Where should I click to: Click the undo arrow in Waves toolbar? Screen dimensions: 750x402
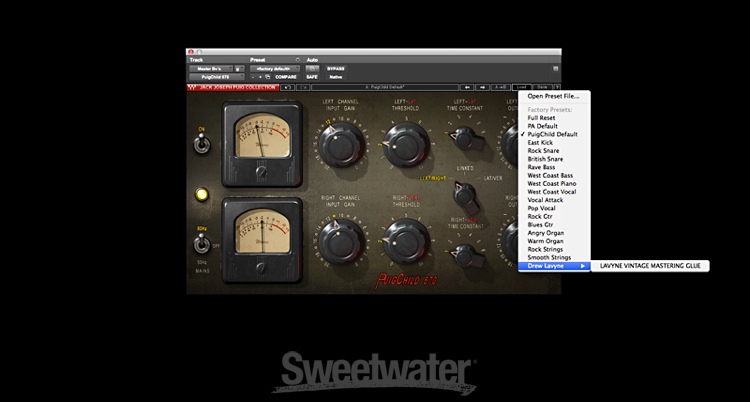288,87
